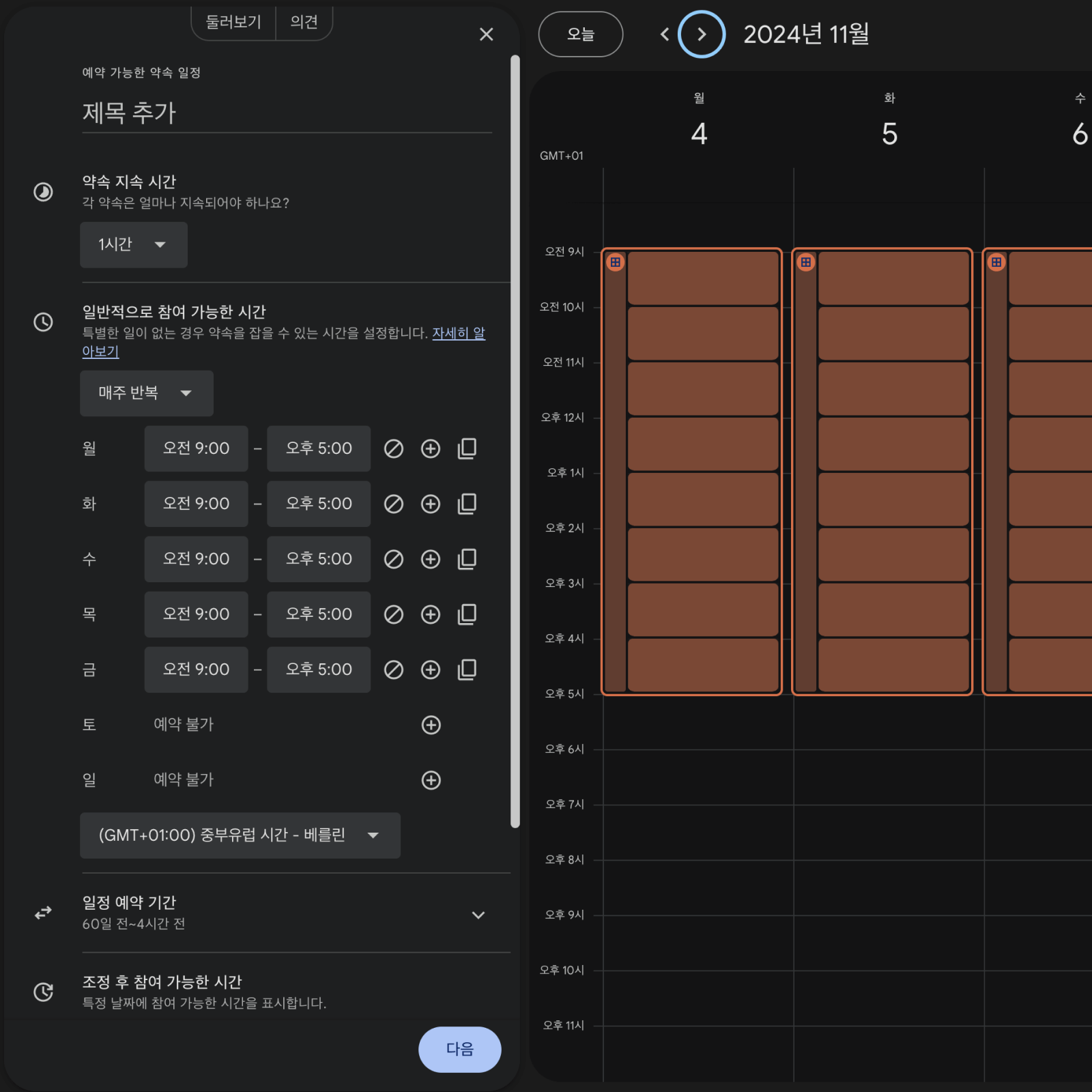Copy Wednesday's hours to other days
This screenshot has height=1092, width=1092.
[467, 559]
